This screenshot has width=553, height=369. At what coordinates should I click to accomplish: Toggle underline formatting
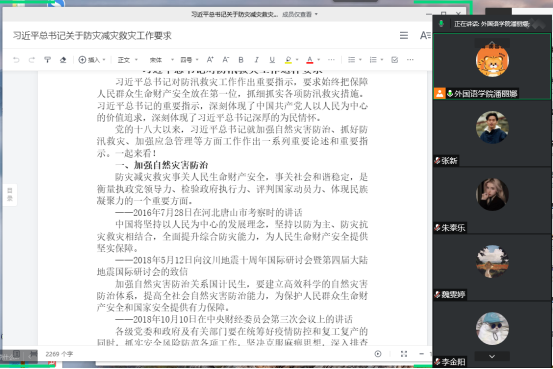point(272,60)
